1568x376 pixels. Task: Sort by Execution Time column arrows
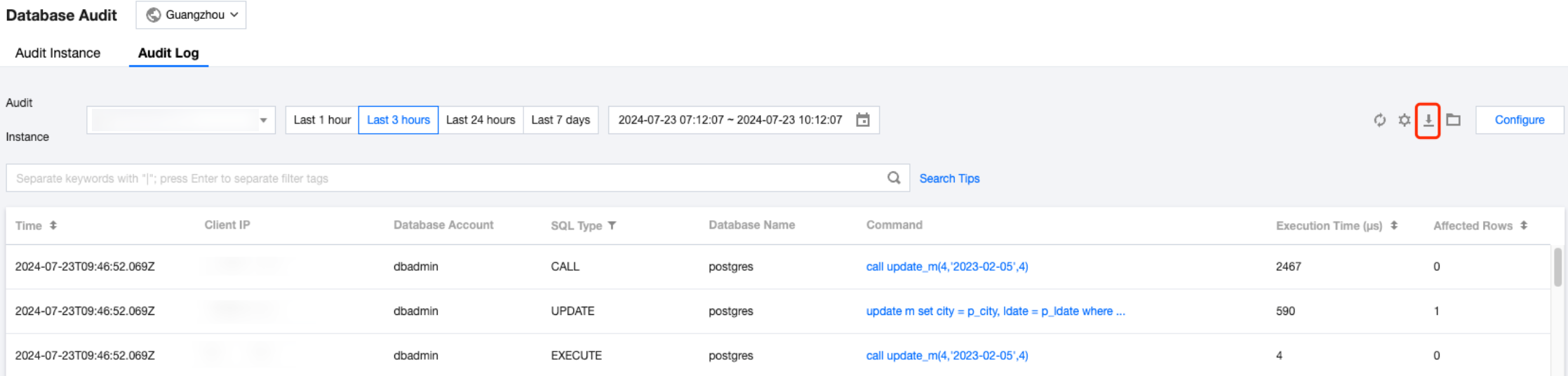coord(1394,225)
